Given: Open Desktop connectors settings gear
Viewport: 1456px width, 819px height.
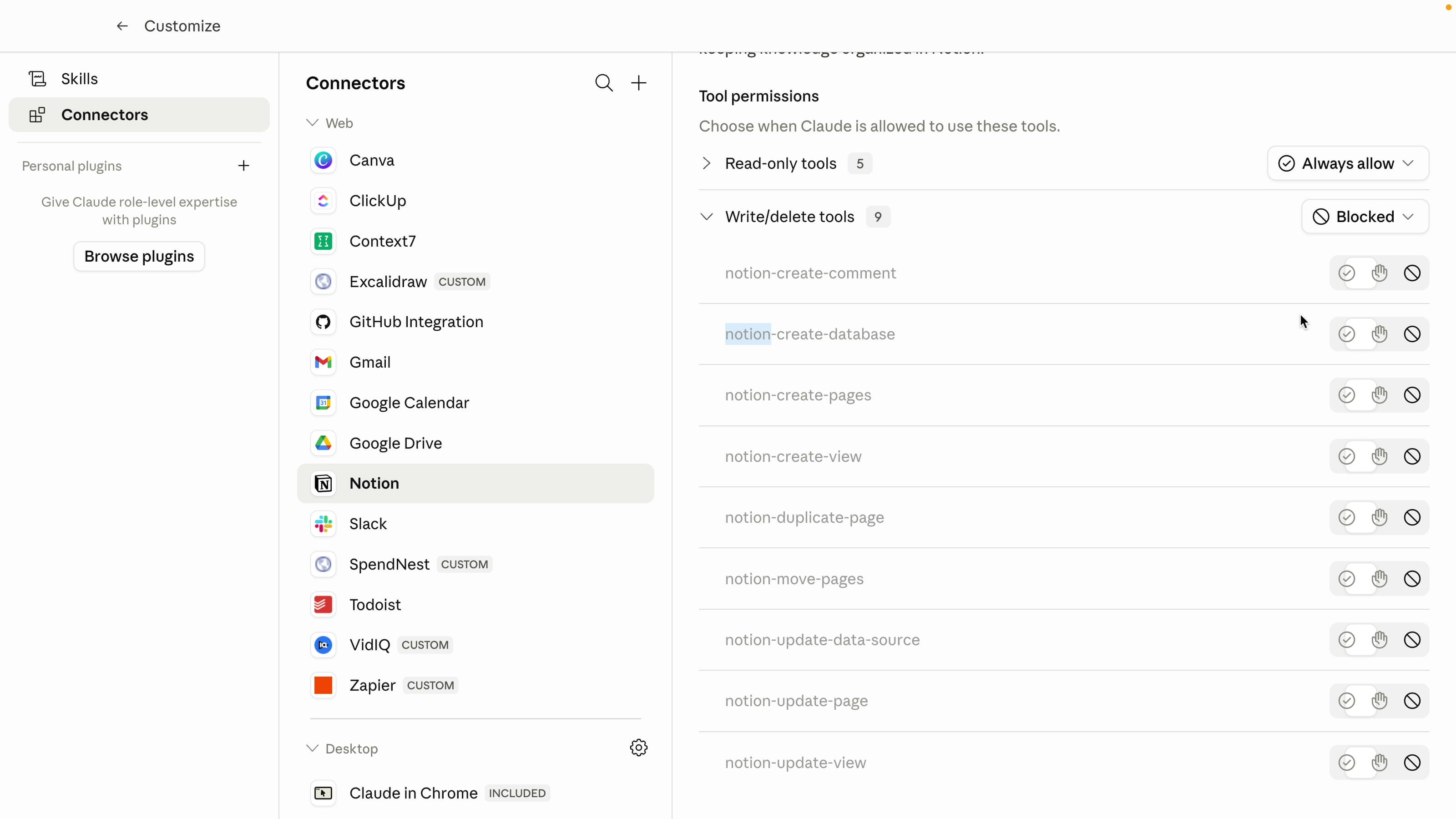Looking at the screenshot, I should pos(639,748).
